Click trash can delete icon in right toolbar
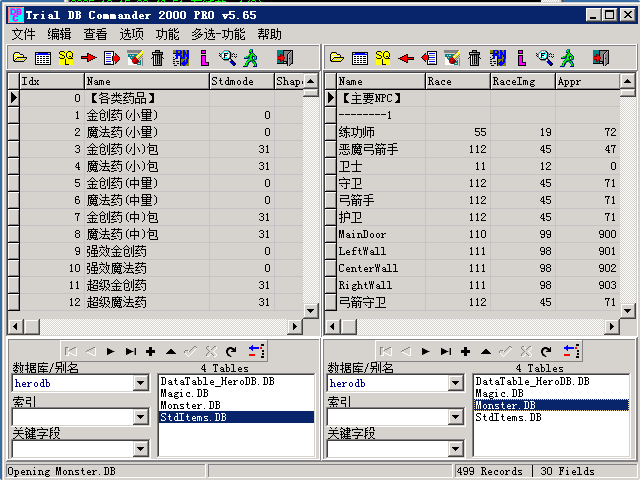 (474, 58)
